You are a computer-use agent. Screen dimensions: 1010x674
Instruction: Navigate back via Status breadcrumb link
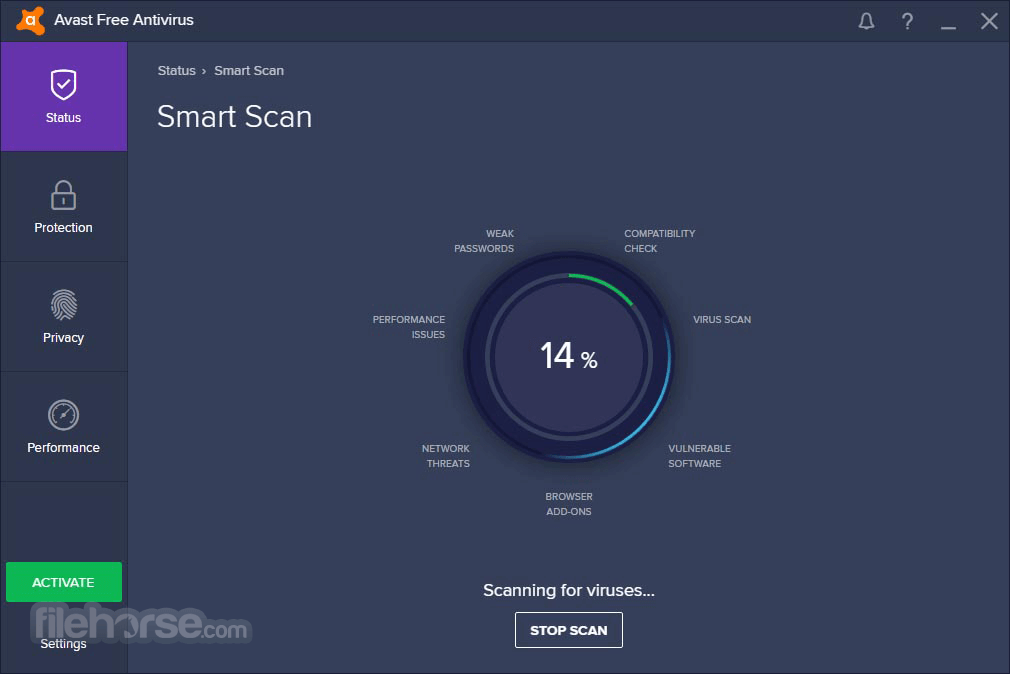pos(176,71)
